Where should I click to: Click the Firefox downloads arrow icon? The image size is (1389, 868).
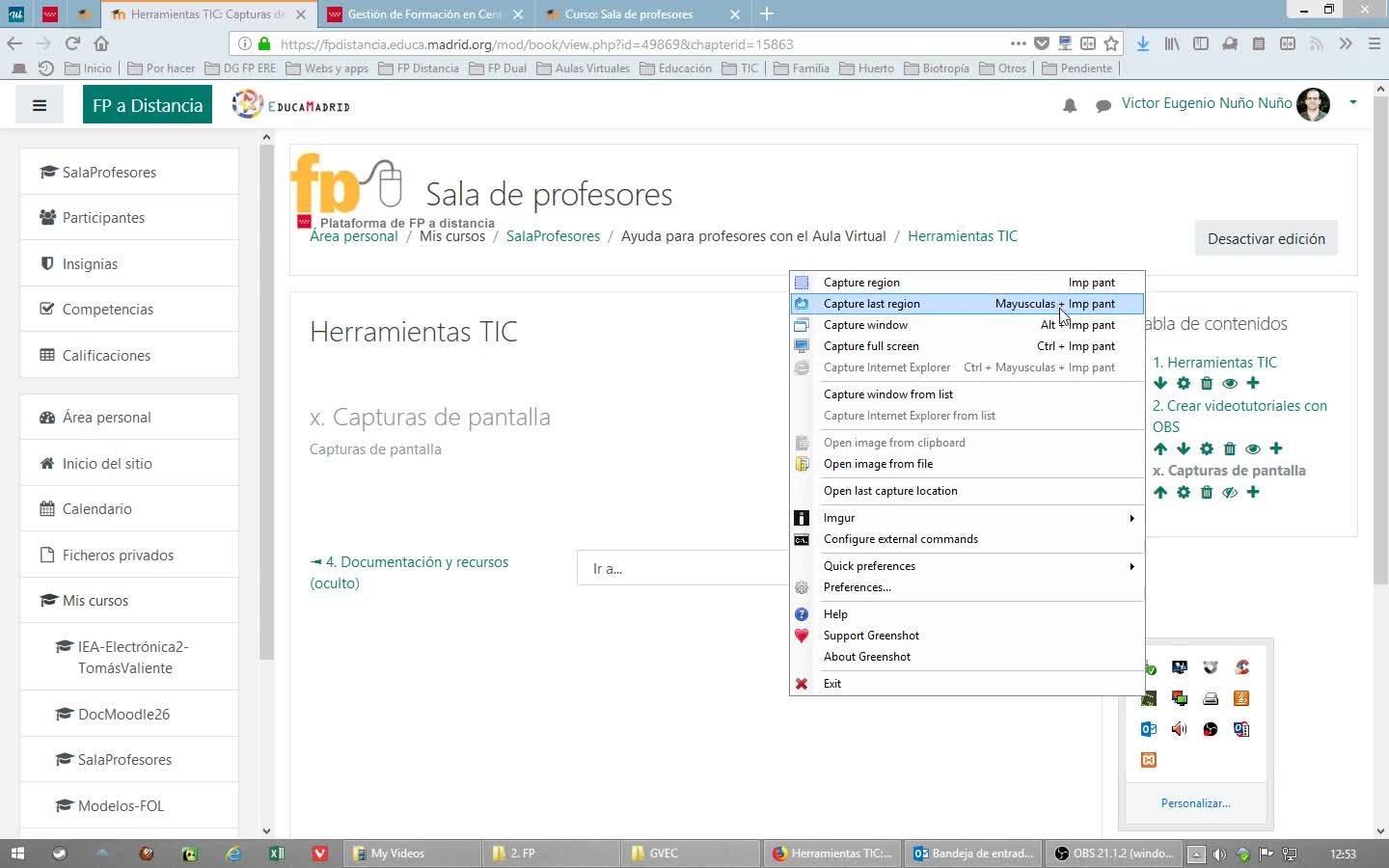click(x=1143, y=43)
